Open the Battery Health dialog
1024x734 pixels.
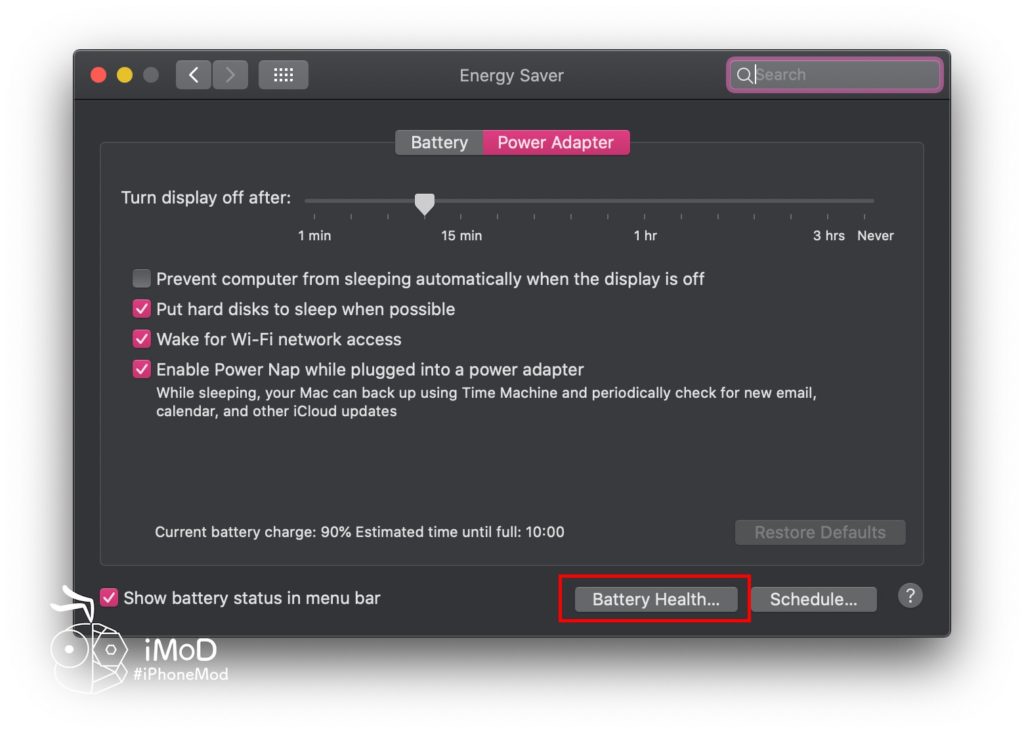(655, 599)
